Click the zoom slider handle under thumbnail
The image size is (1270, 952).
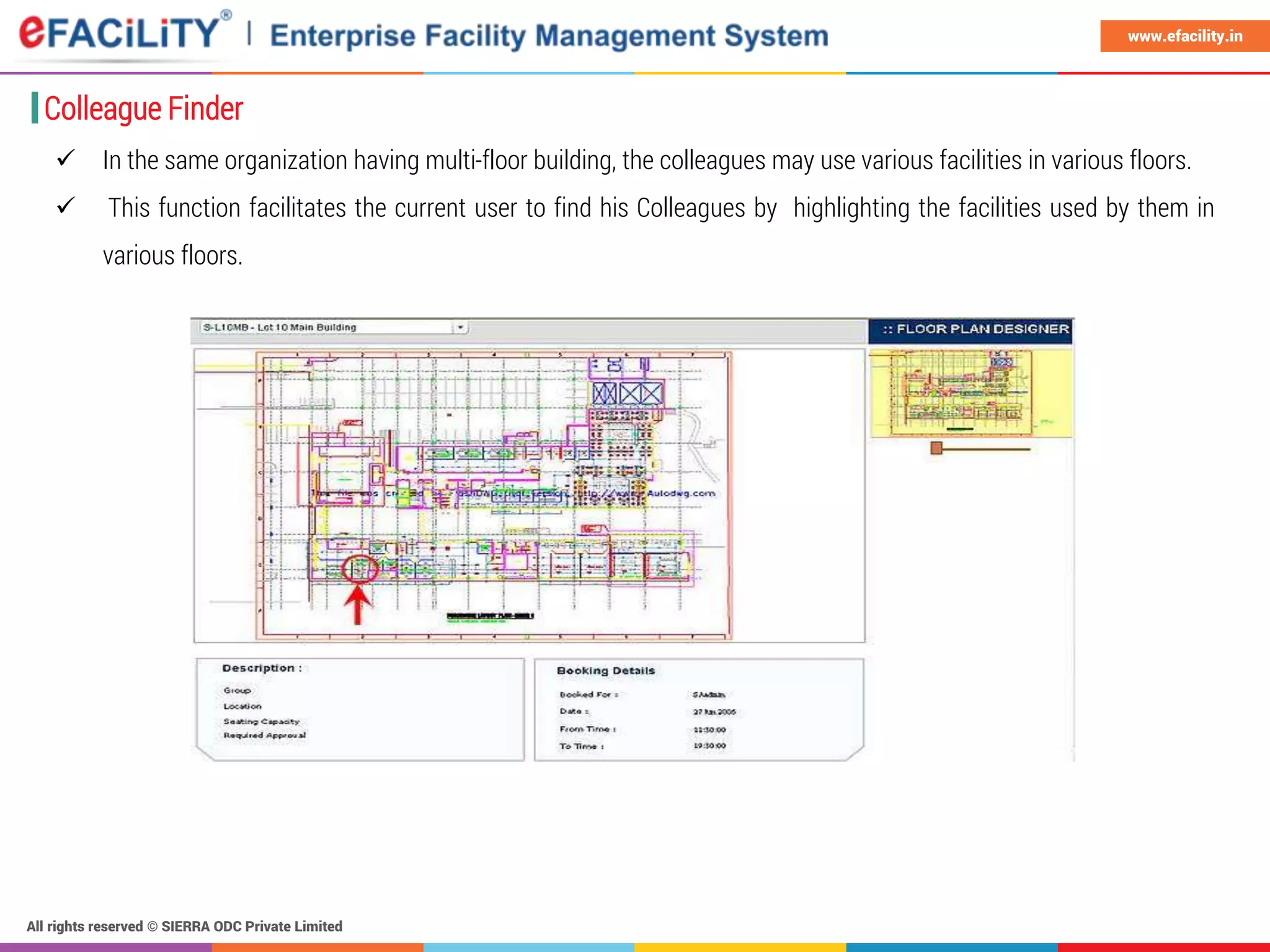click(936, 448)
